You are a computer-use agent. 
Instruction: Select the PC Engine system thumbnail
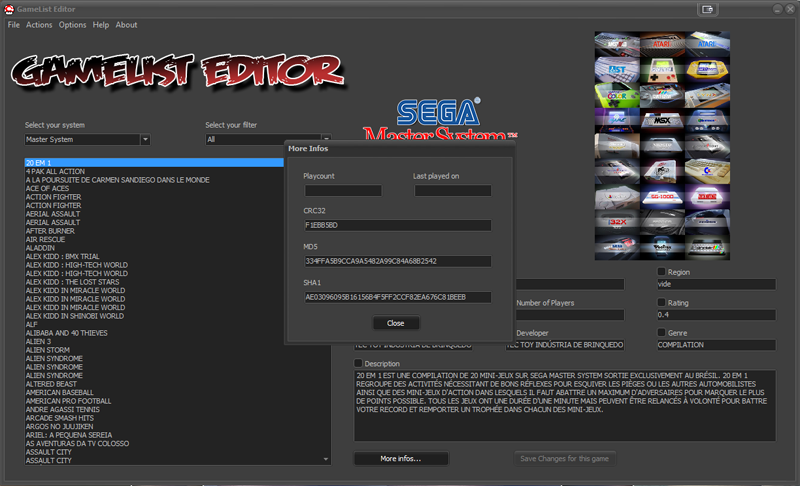[x=662, y=171]
